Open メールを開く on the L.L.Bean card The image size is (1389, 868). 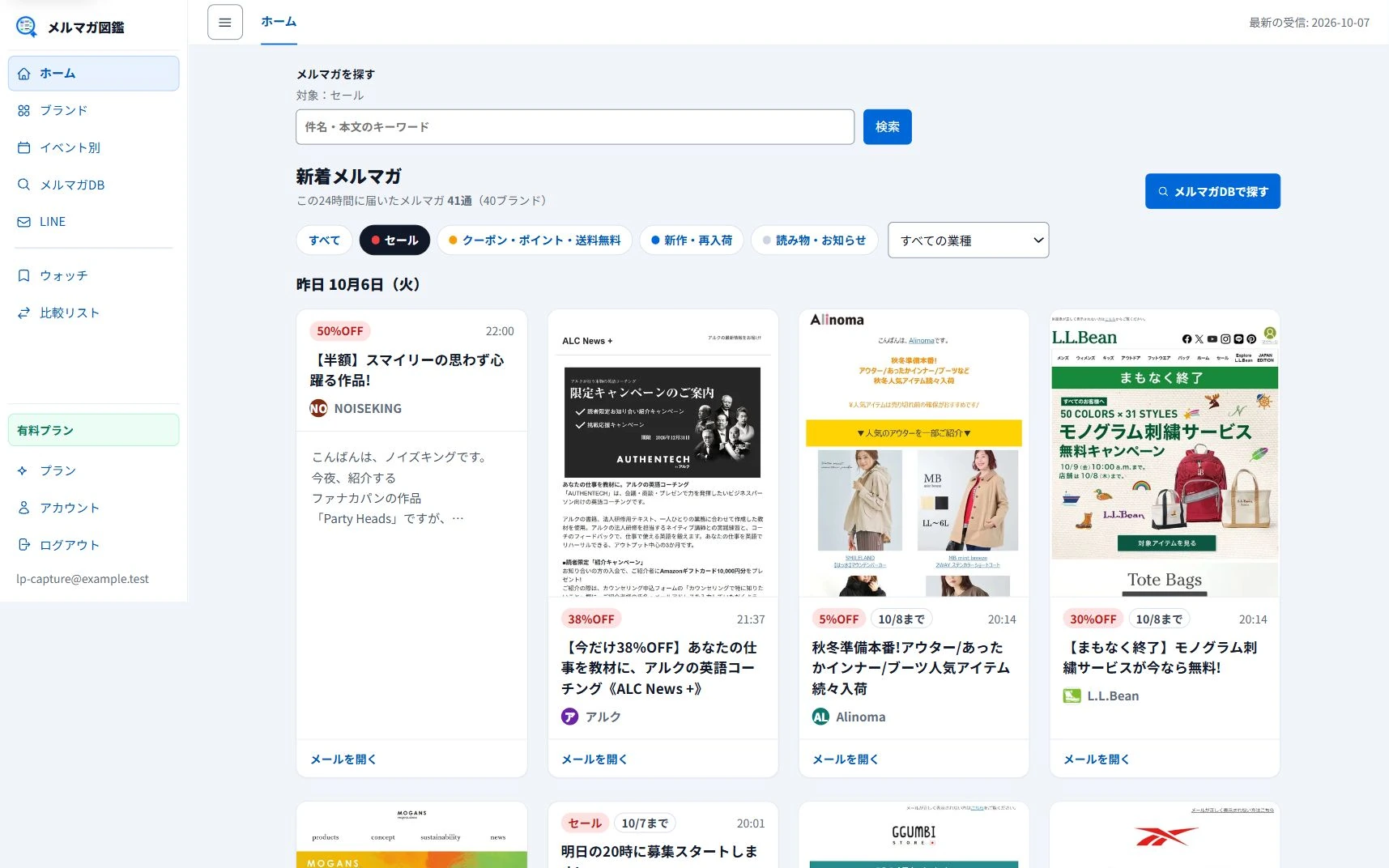pyautogui.click(x=1097, y=759)
